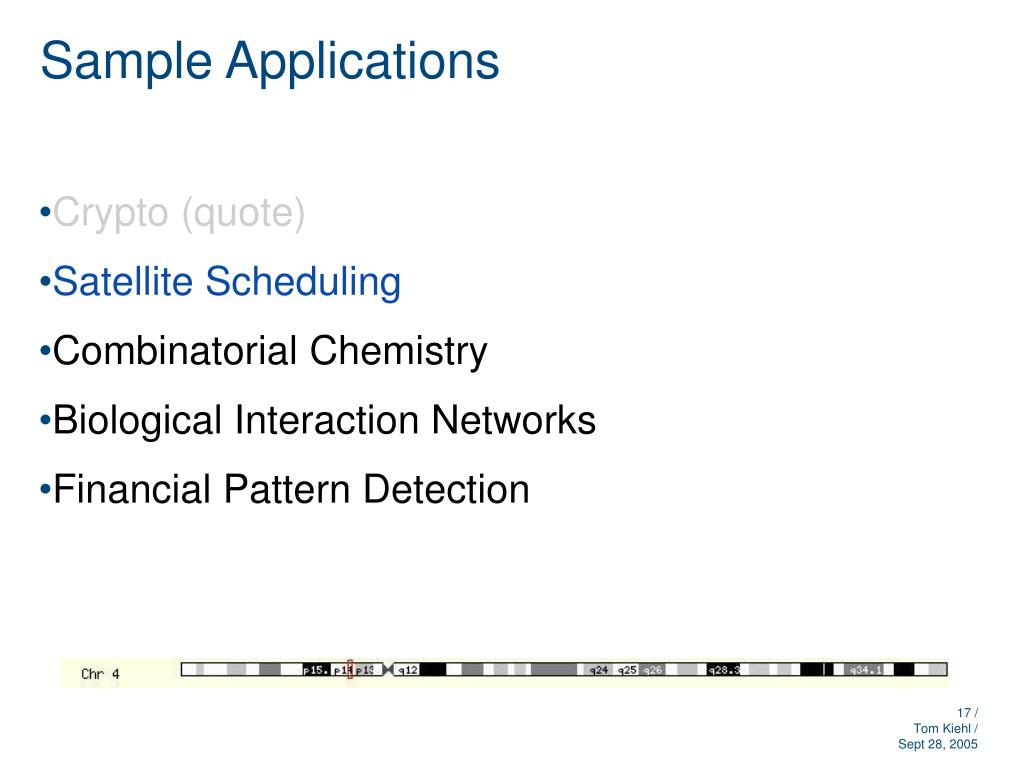The height and width of the screenshot is (768, 1024).
Task: Open the 'Satellite Scheduling' blue bullet
Action: pos(220,281)
